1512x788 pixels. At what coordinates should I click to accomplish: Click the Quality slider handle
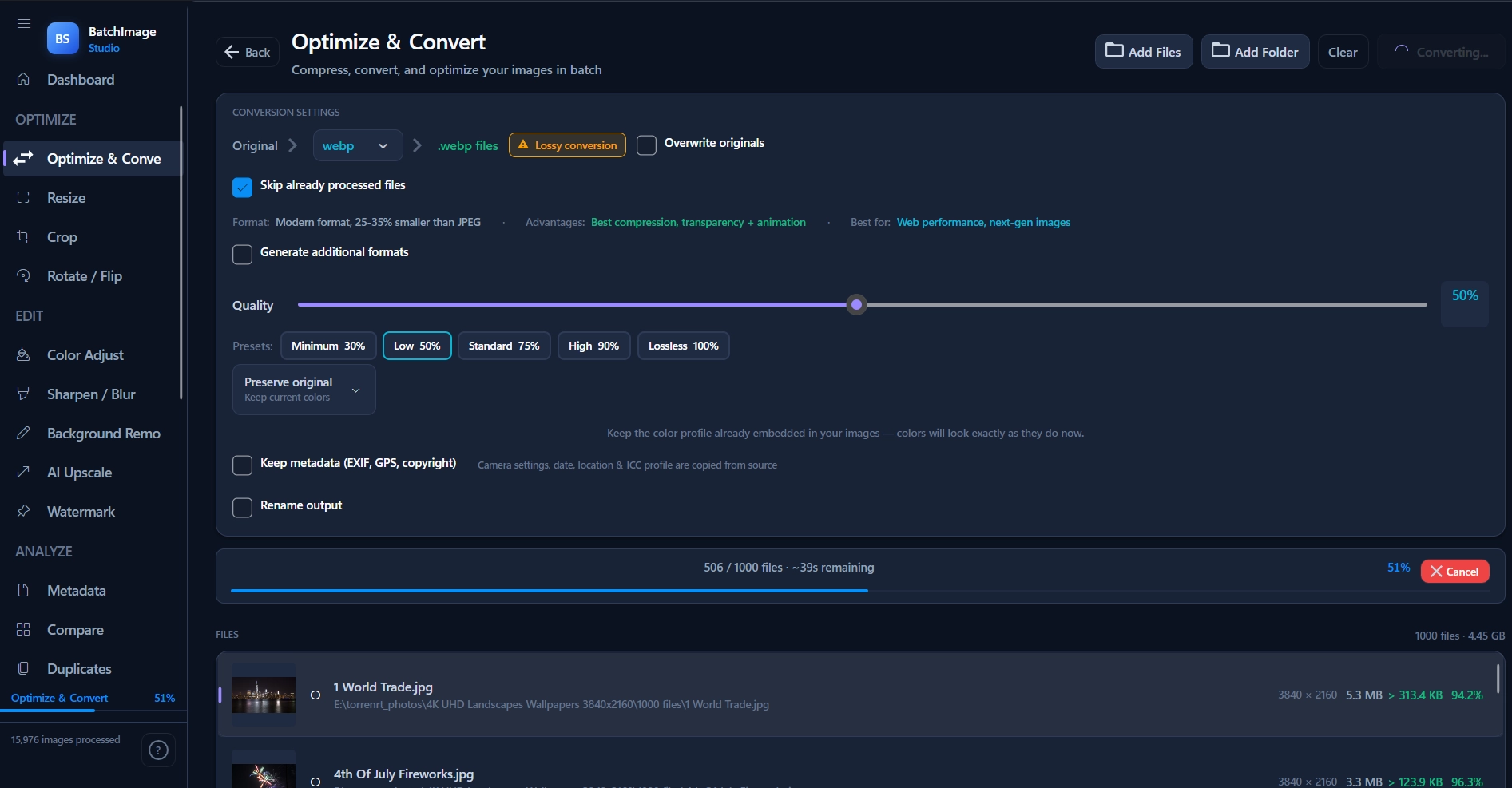pyautogui.click(x=856, y=304)
